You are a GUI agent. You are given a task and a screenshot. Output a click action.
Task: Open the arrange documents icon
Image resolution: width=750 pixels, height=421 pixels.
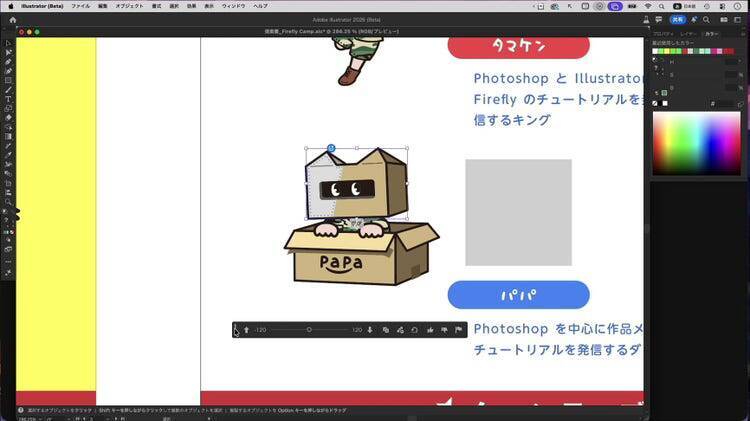pos(724,20)
